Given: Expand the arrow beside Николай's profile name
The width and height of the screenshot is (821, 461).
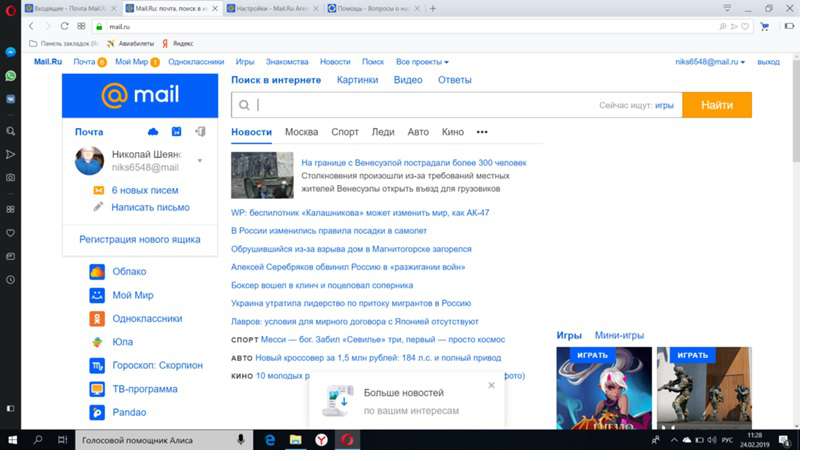Looking at the screenshot, I should 200,161.
